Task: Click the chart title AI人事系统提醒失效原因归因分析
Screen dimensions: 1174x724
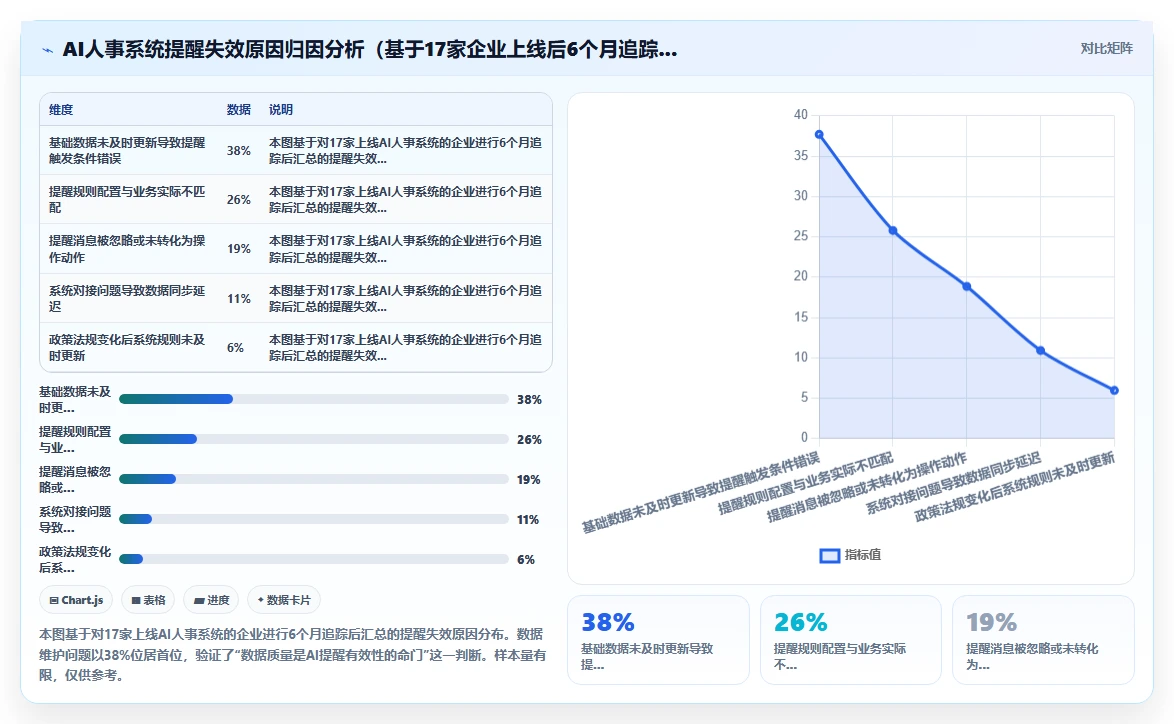Action: click(x=370, y=49)
